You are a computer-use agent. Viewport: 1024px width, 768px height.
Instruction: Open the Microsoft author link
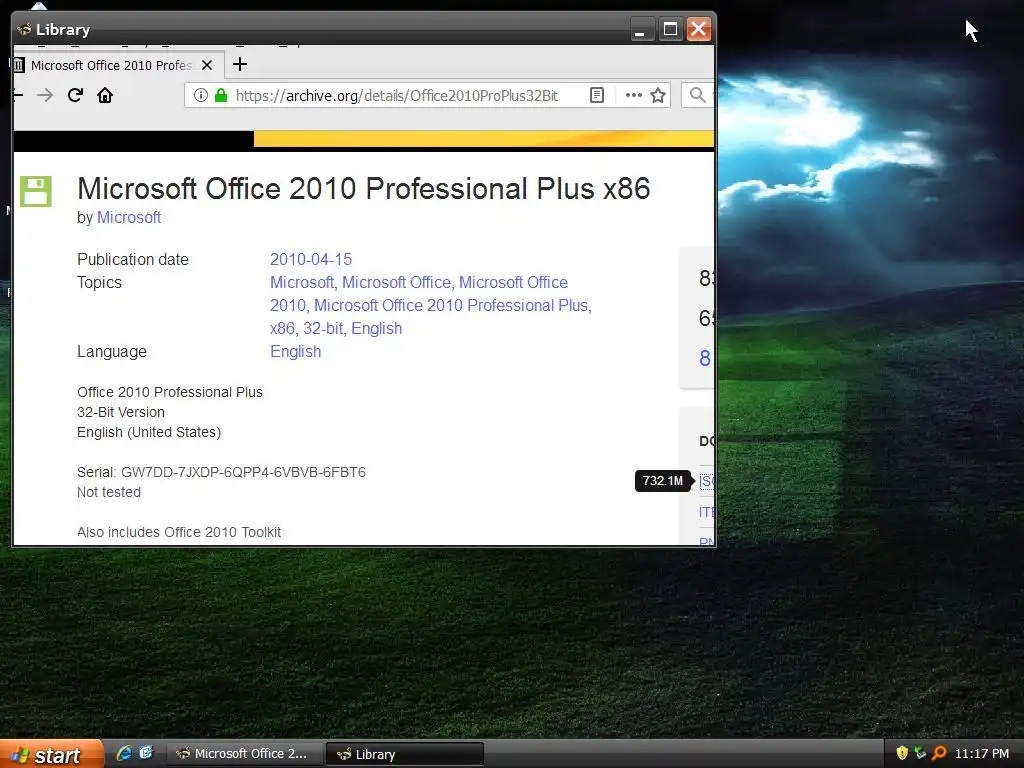(x=129, y=217)
